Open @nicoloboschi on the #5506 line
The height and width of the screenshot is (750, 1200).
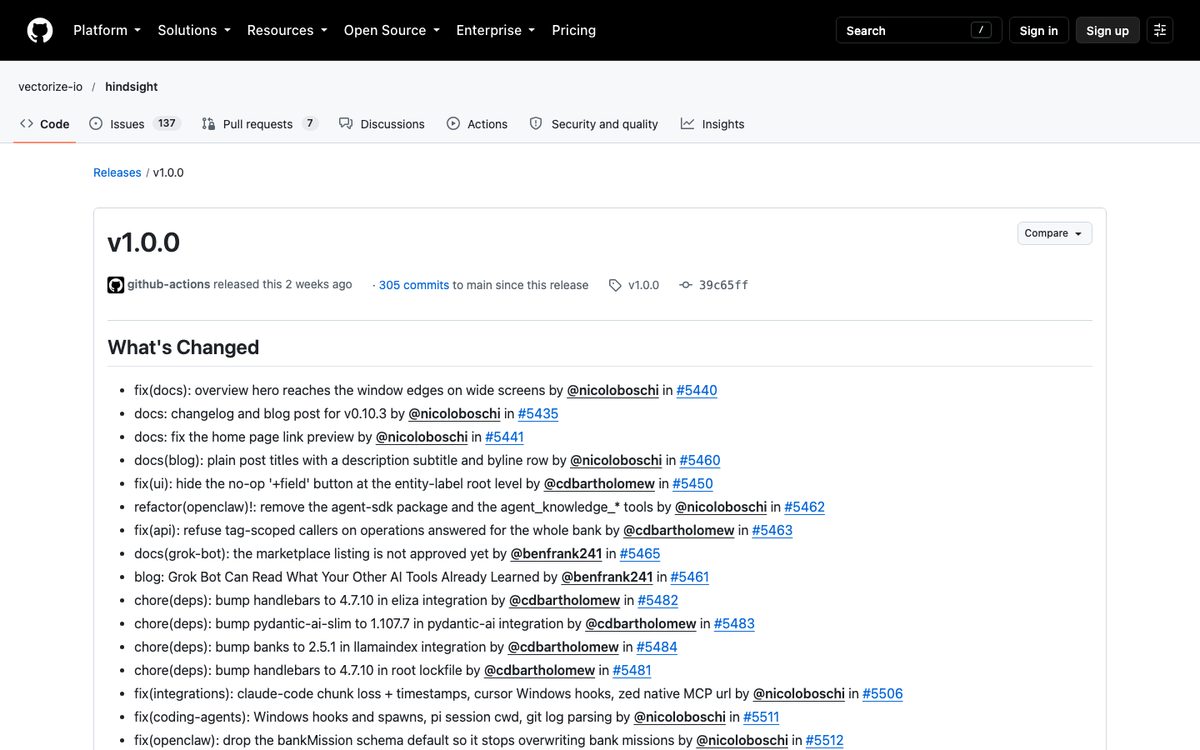click(x=799, y=693)
